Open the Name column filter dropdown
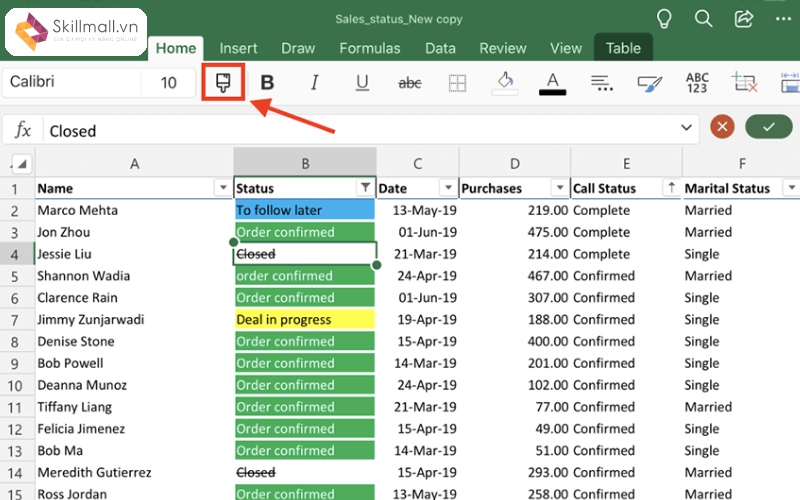Image resolution: width=800 pixels, height=500 pixels. pyautogui.click(x=223, y=188)
